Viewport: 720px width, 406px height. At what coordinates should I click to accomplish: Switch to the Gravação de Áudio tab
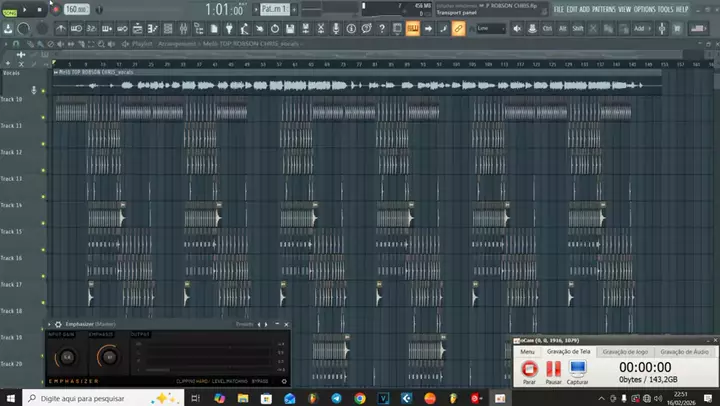[x=686, y=352]
